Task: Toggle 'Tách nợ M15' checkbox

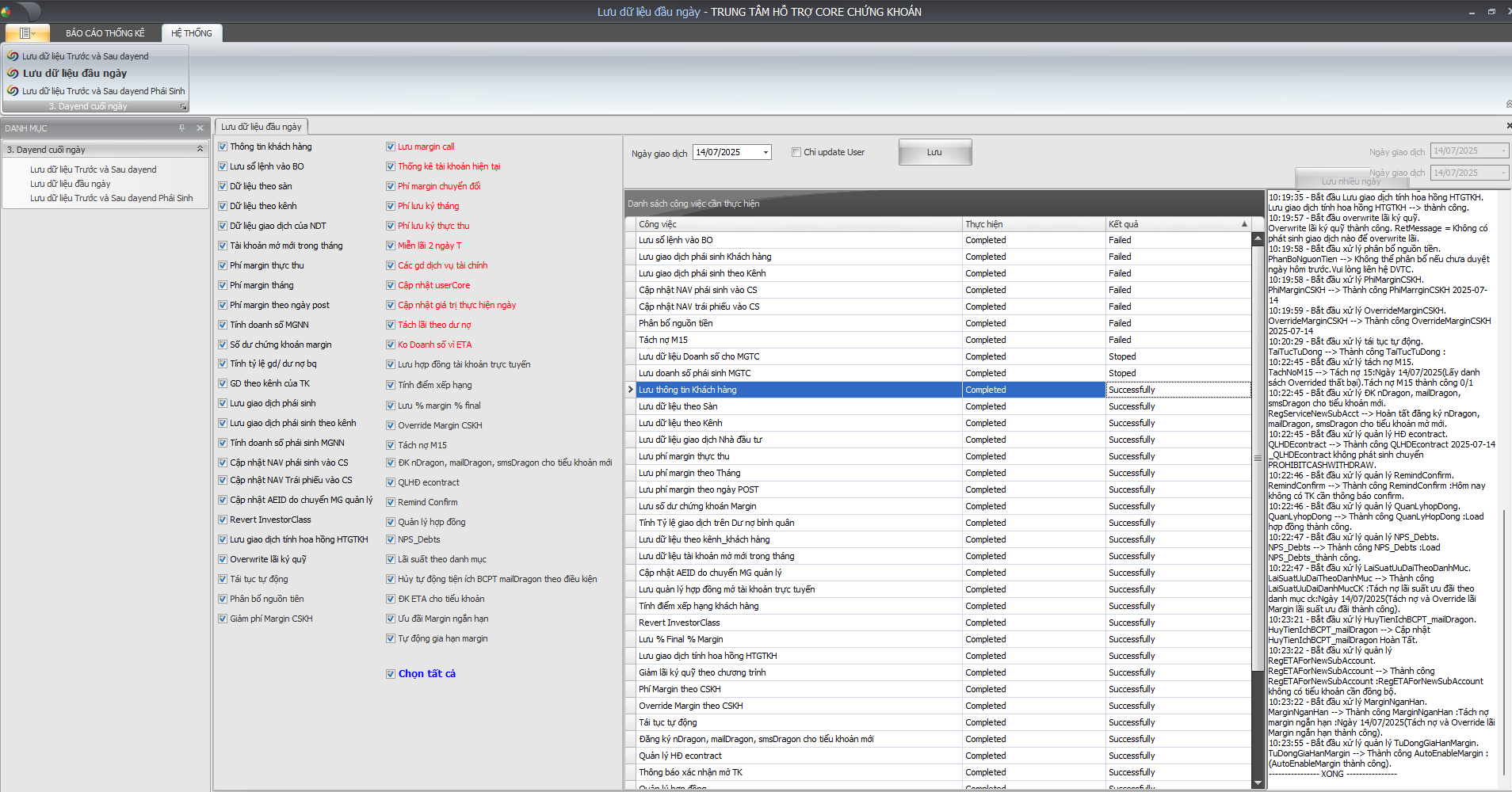Action: click(x=391, y=445)
